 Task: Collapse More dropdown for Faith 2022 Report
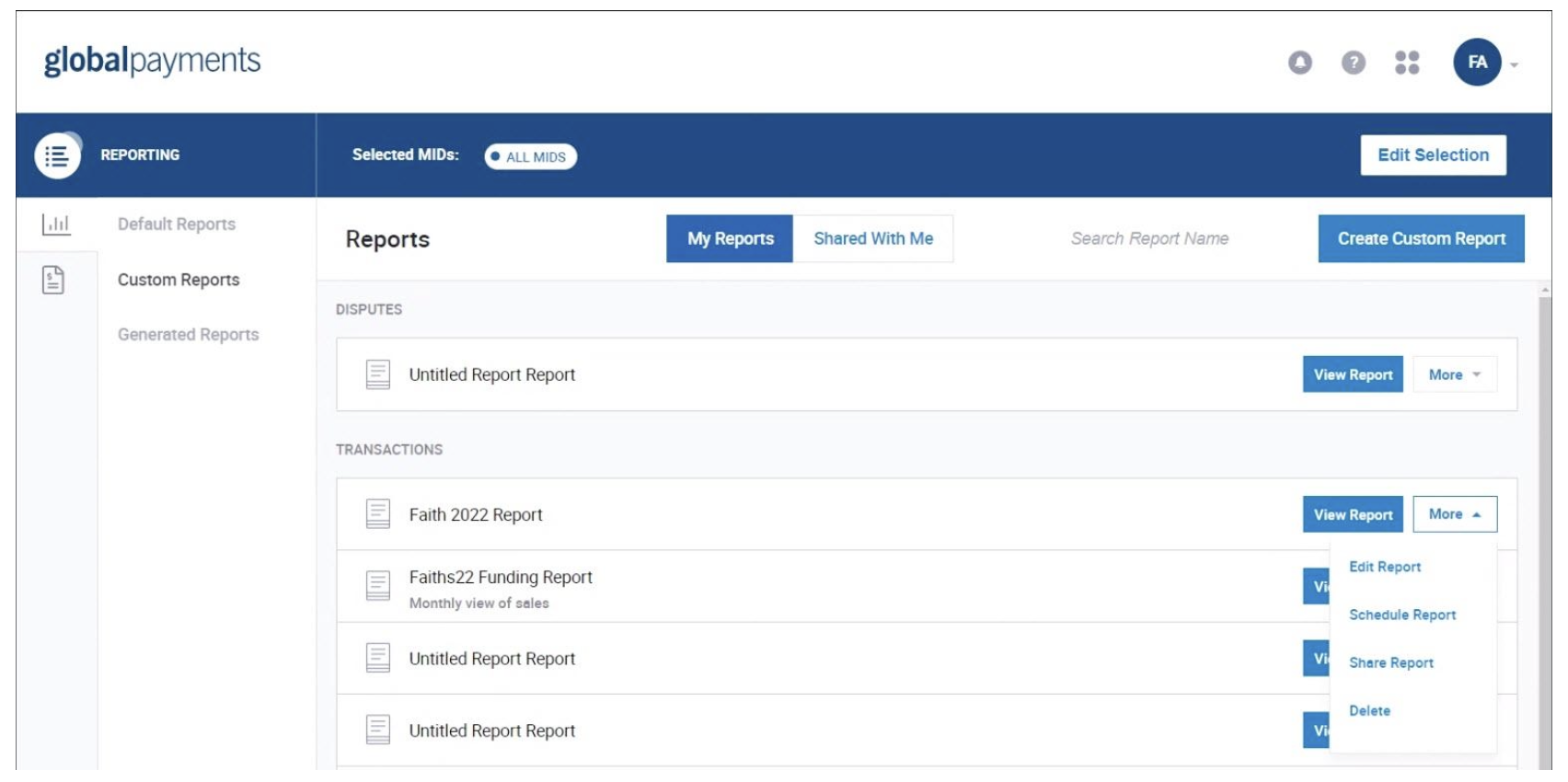(1454, 514)
